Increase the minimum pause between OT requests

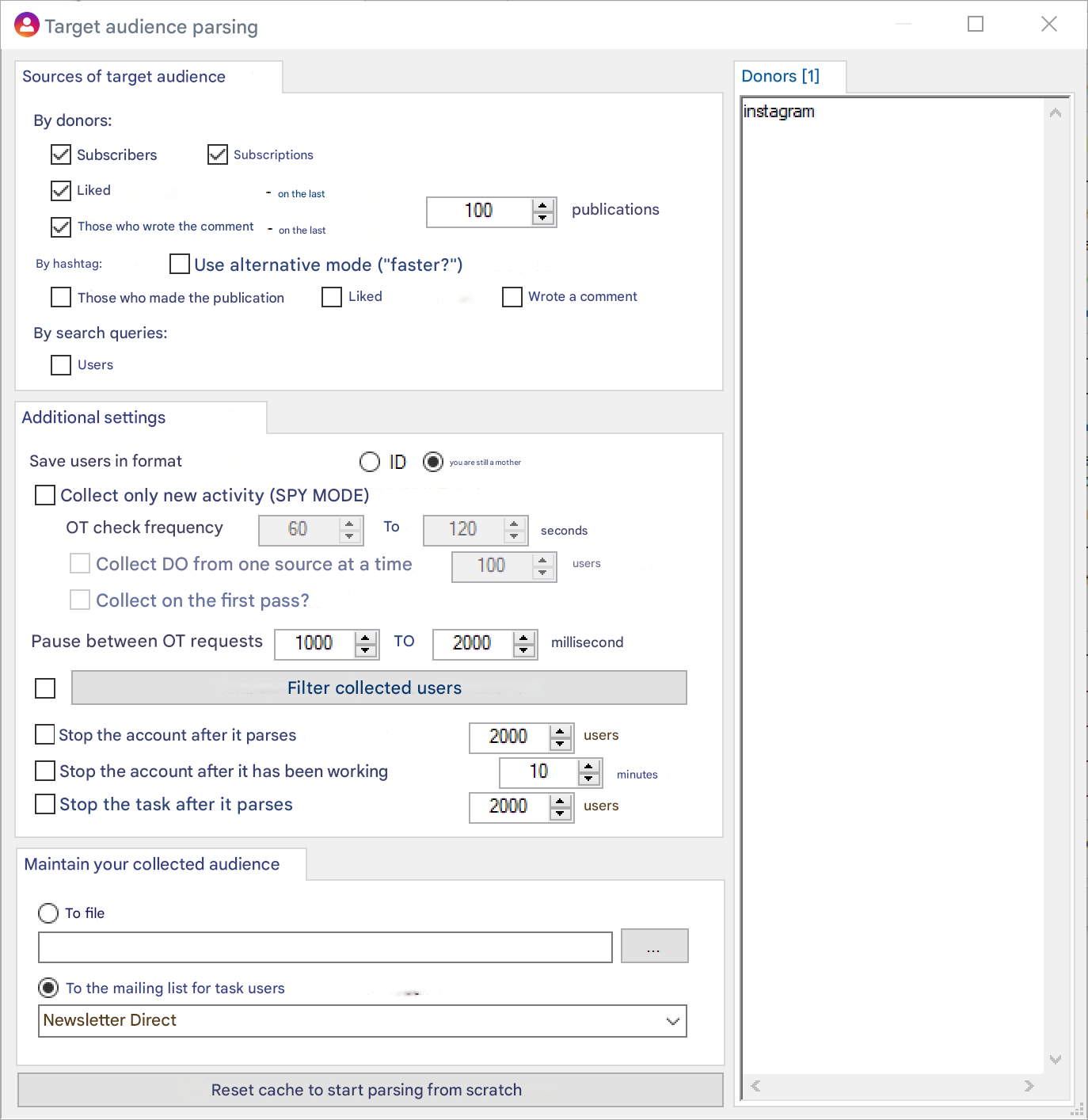point(365,638)
